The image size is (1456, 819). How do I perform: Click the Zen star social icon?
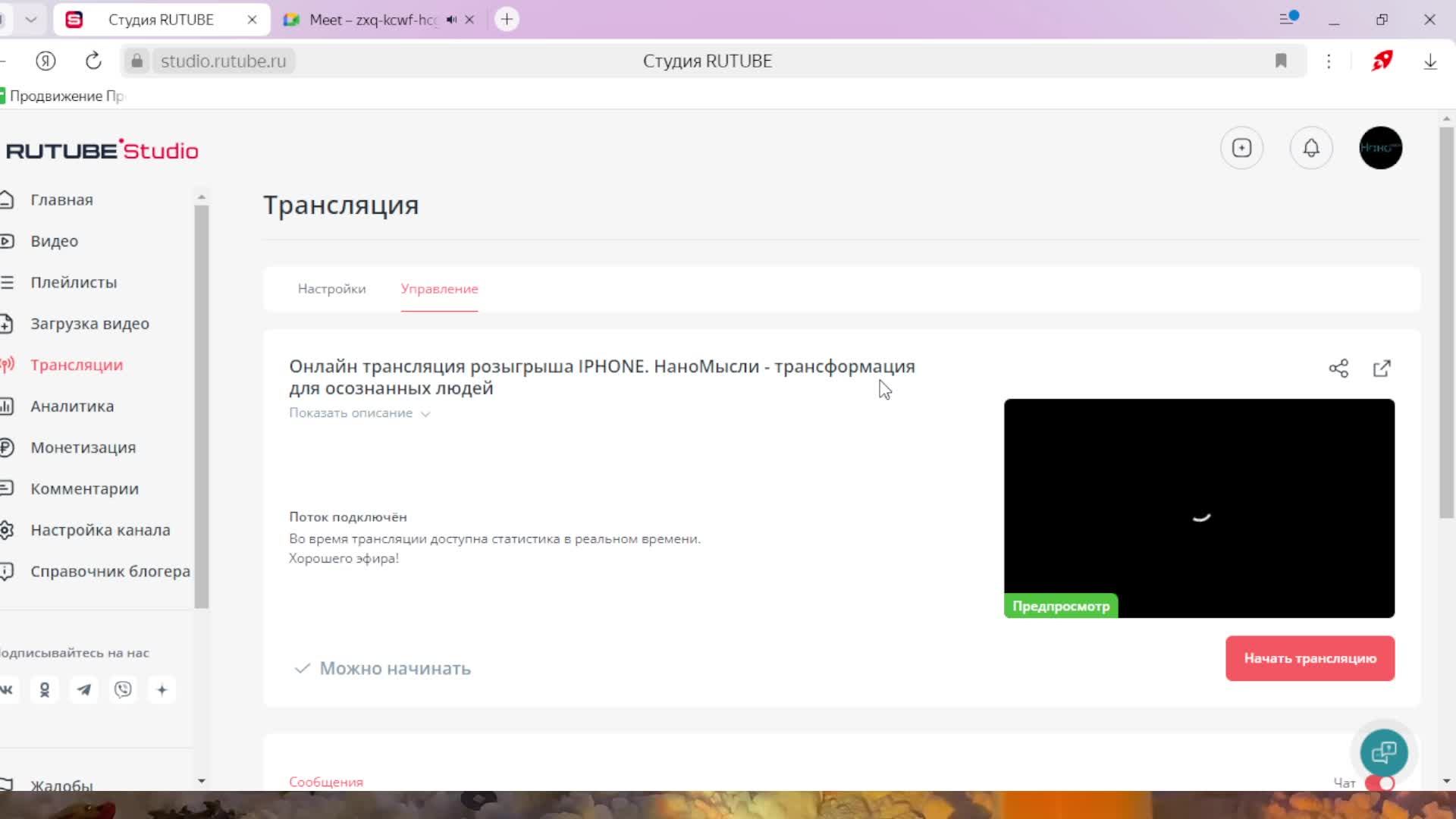click(162, 689)
